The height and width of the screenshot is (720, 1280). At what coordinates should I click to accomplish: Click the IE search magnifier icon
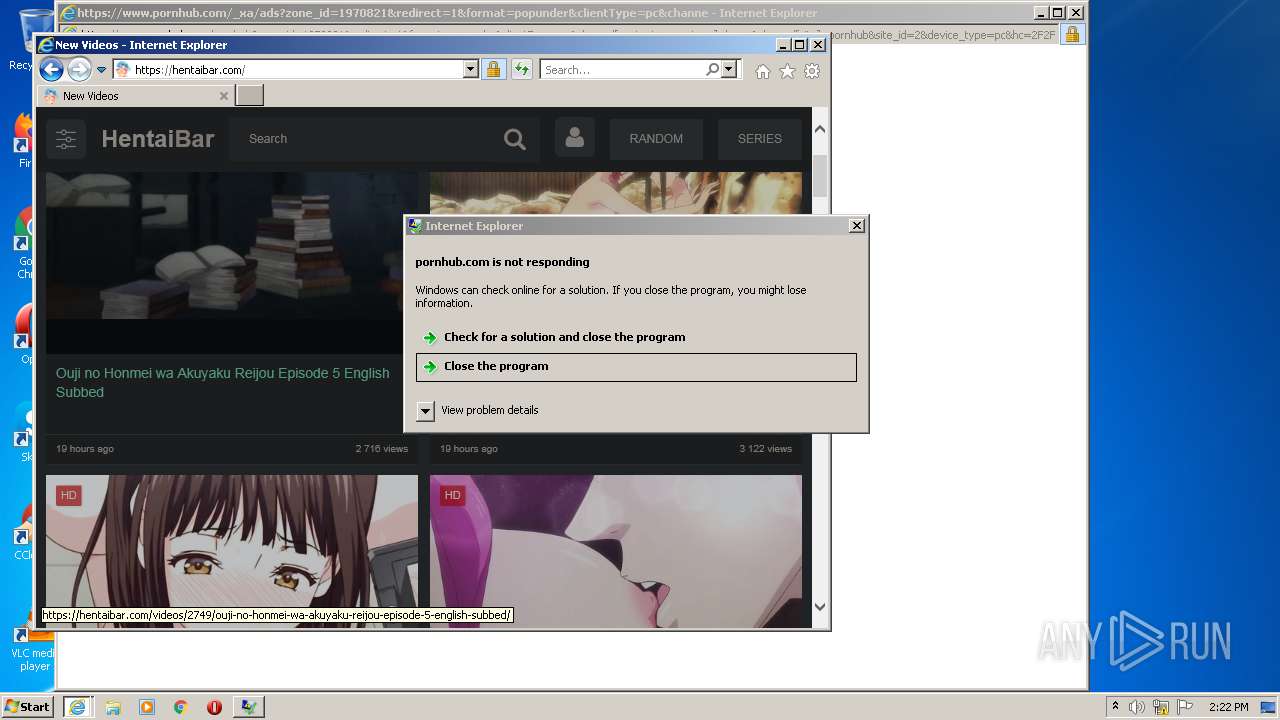(x=712, y=70)
